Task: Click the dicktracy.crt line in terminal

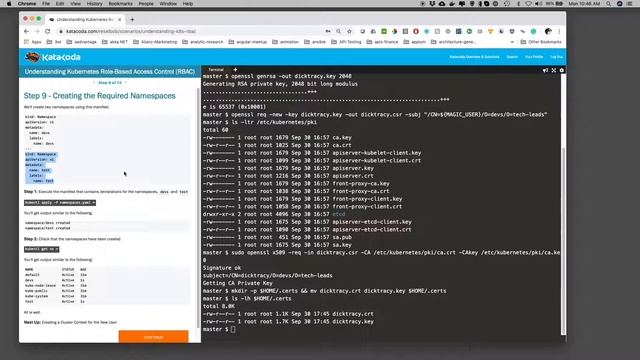Action: (x=288, y=314)
